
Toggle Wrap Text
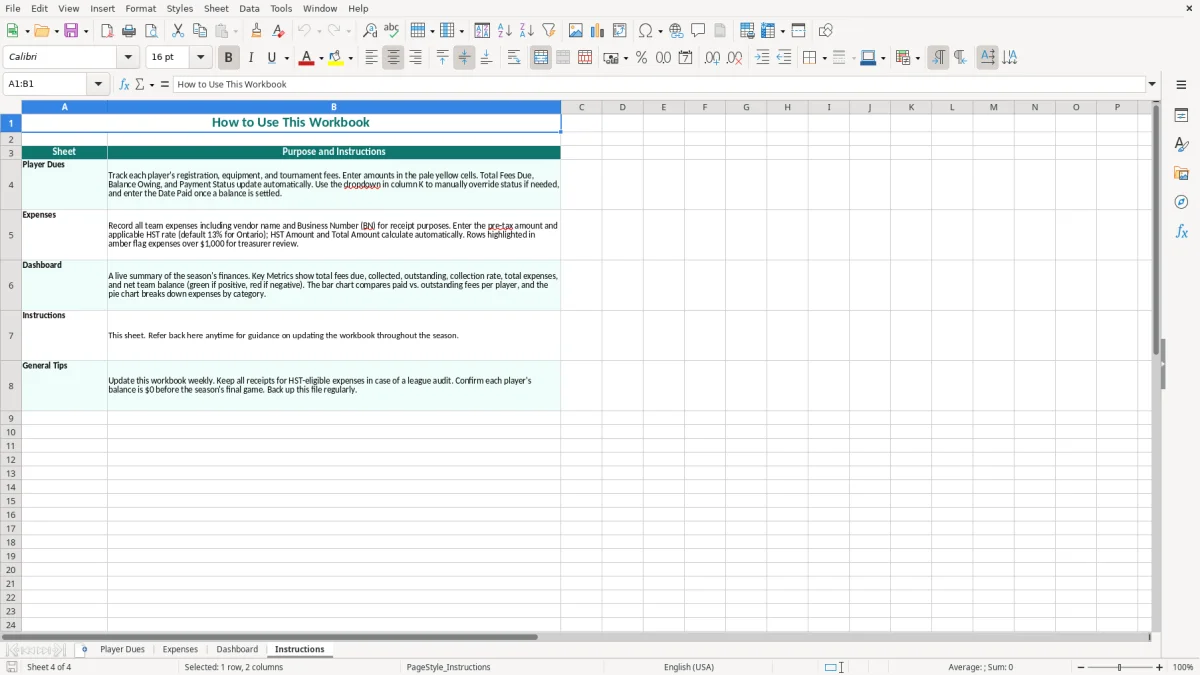[x=514, y=58]
